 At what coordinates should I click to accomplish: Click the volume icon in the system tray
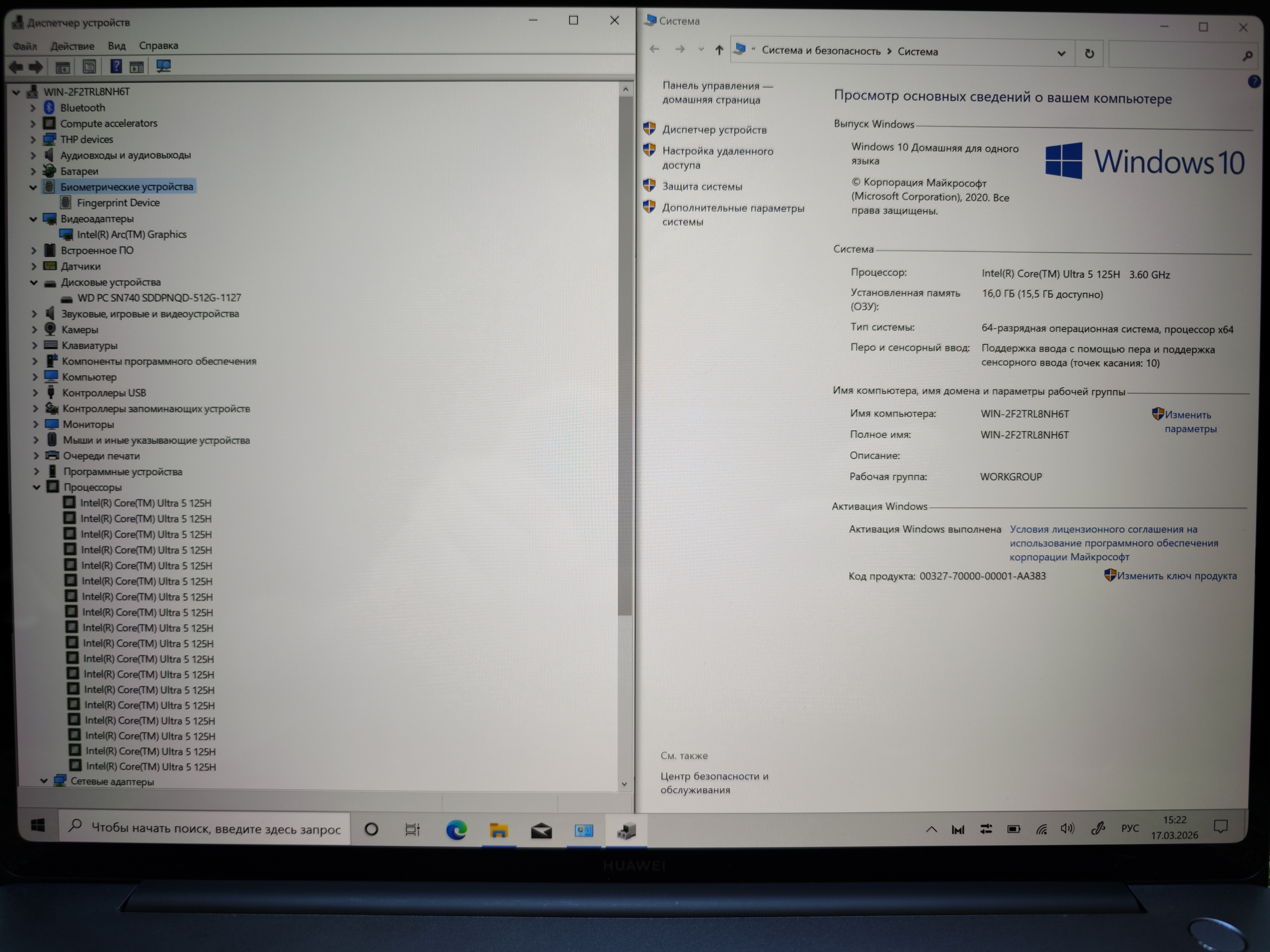coord(1067,829)
